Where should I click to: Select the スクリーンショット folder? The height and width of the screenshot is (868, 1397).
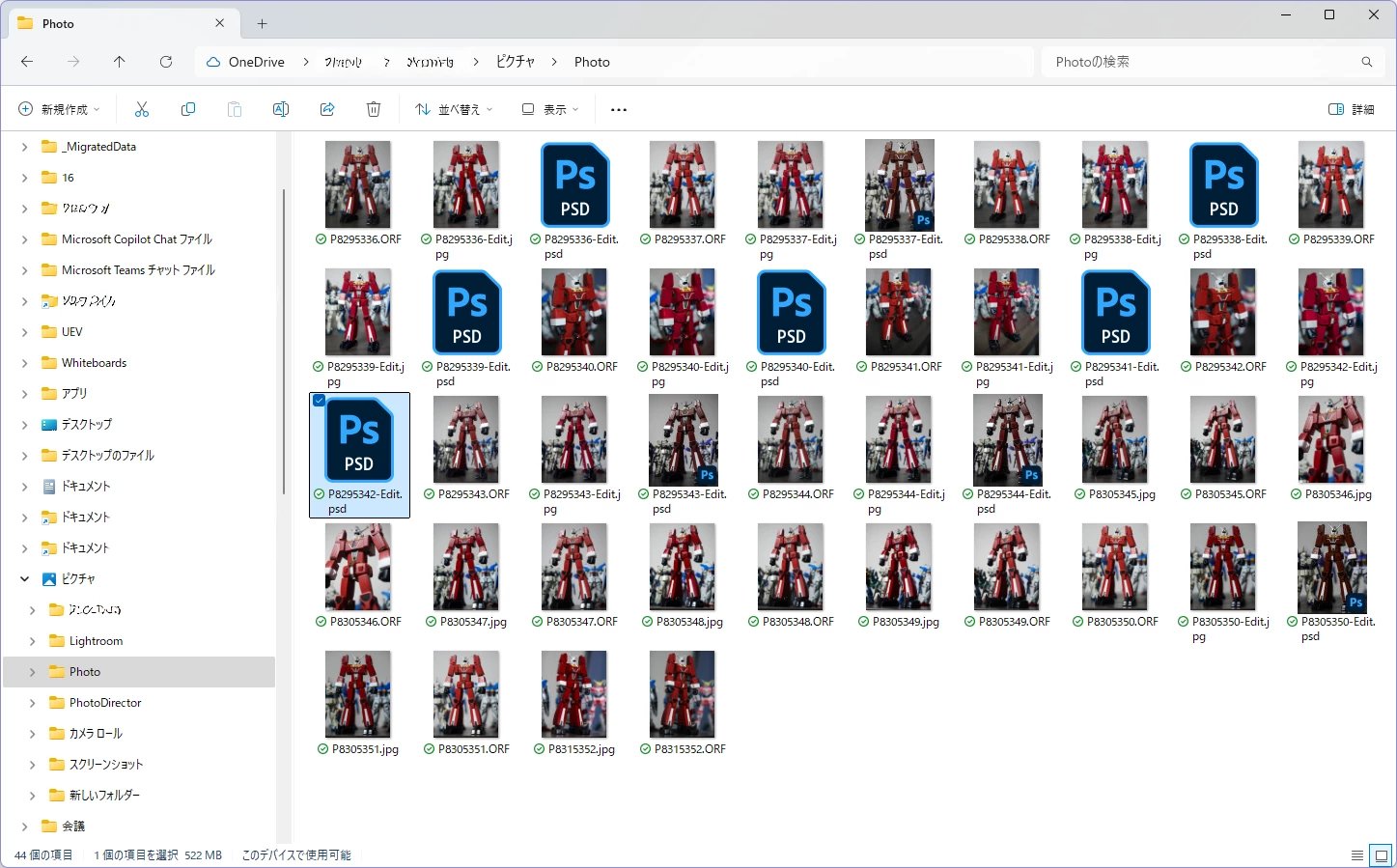click(106, 765)
